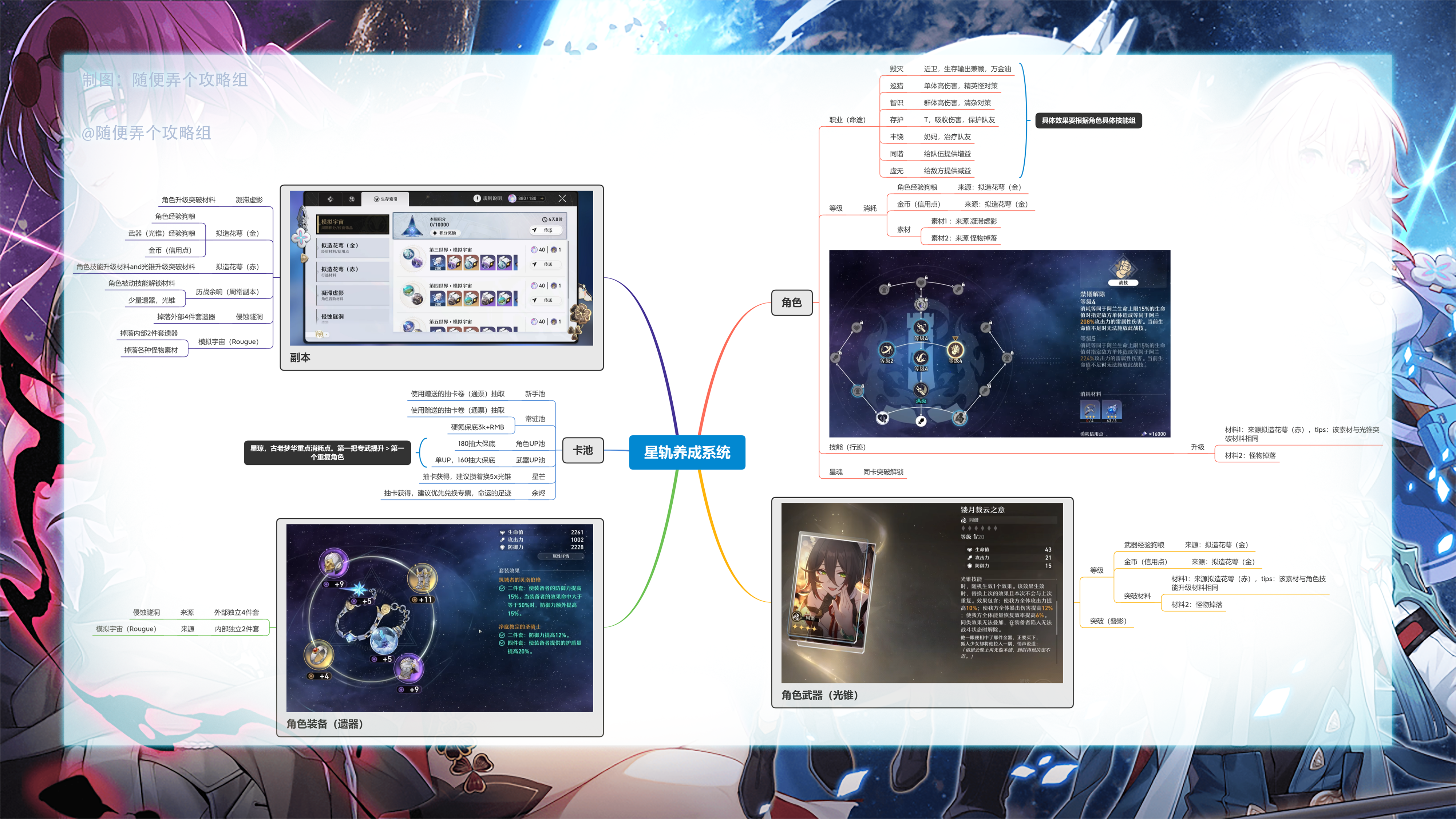Click the 余烬 branch label
This screenshot has height=819, width=1456.
tap(538, 493)
